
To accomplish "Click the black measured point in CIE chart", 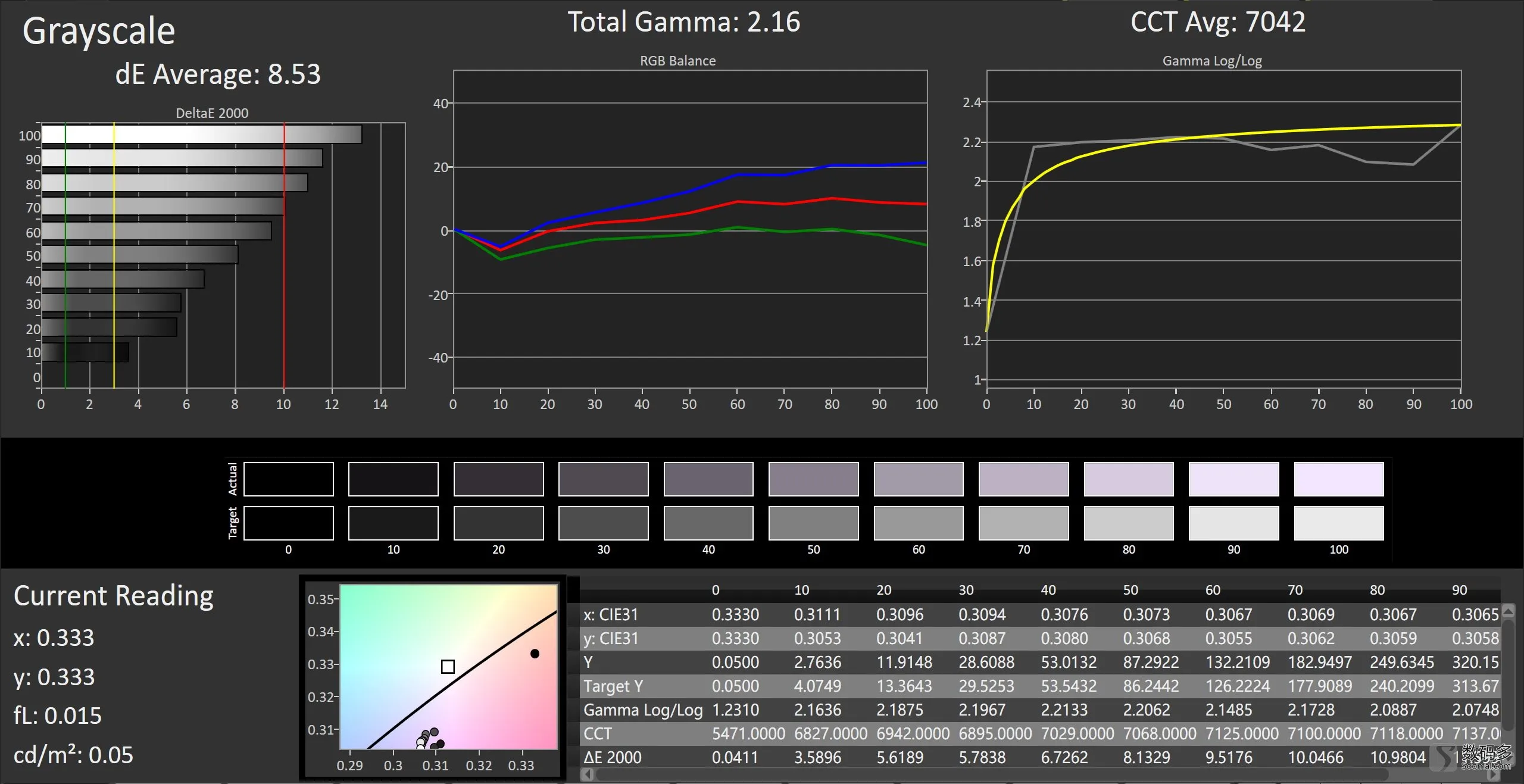I will (535, 654).
